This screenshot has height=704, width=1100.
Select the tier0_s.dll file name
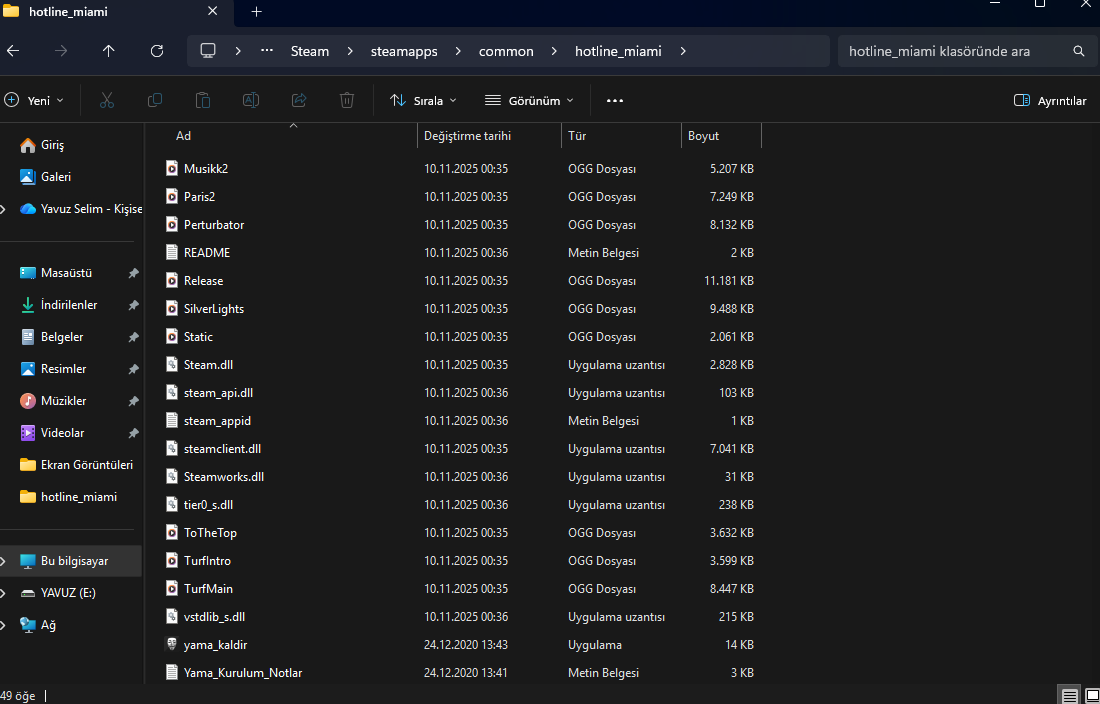(x=208, y=505)
